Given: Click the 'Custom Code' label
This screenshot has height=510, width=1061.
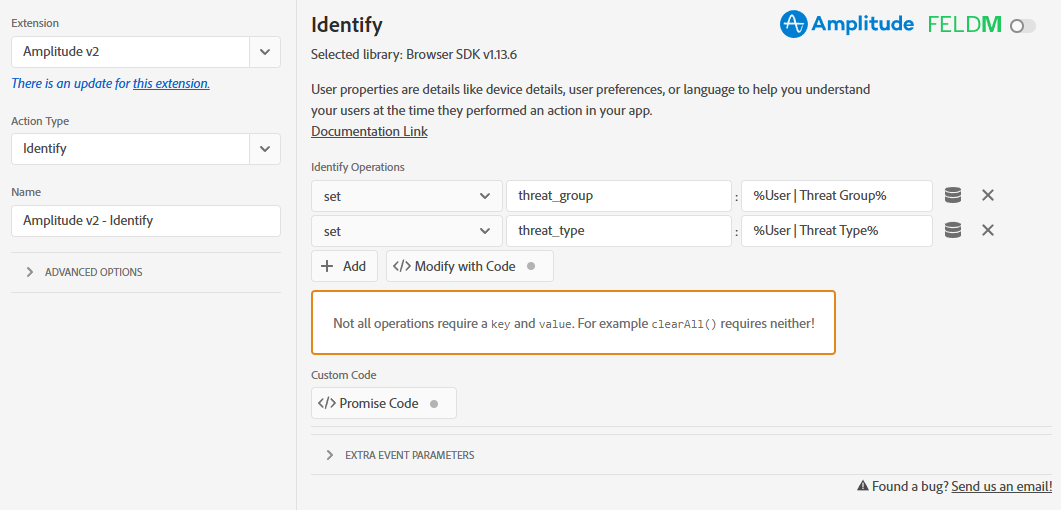Looking at the screenshot, I should 344,375.
